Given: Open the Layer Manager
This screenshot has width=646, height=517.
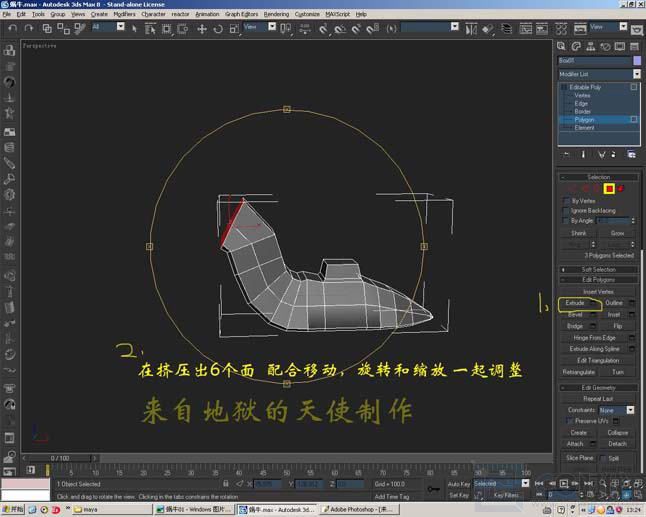Looking at the screenshot, I should click(506, 28).
